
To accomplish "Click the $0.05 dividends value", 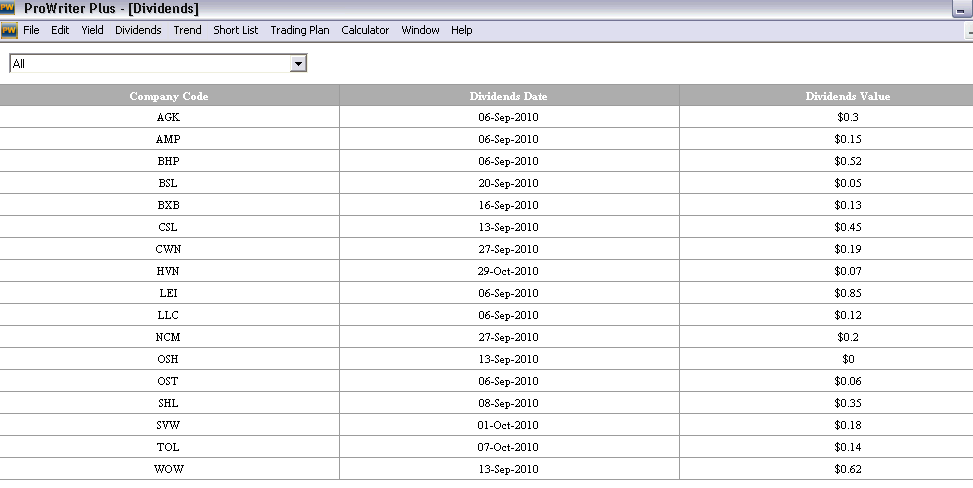I will tap(848, 183).
